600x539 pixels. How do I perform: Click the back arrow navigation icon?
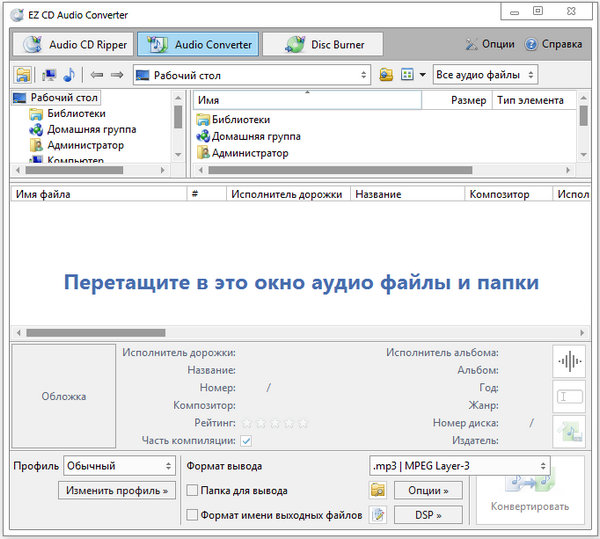pyautogui.click(x=97, y=75)
